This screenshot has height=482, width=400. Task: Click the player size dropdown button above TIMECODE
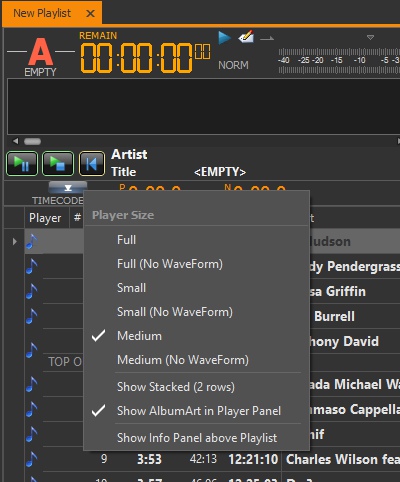[x=68, y=188]
